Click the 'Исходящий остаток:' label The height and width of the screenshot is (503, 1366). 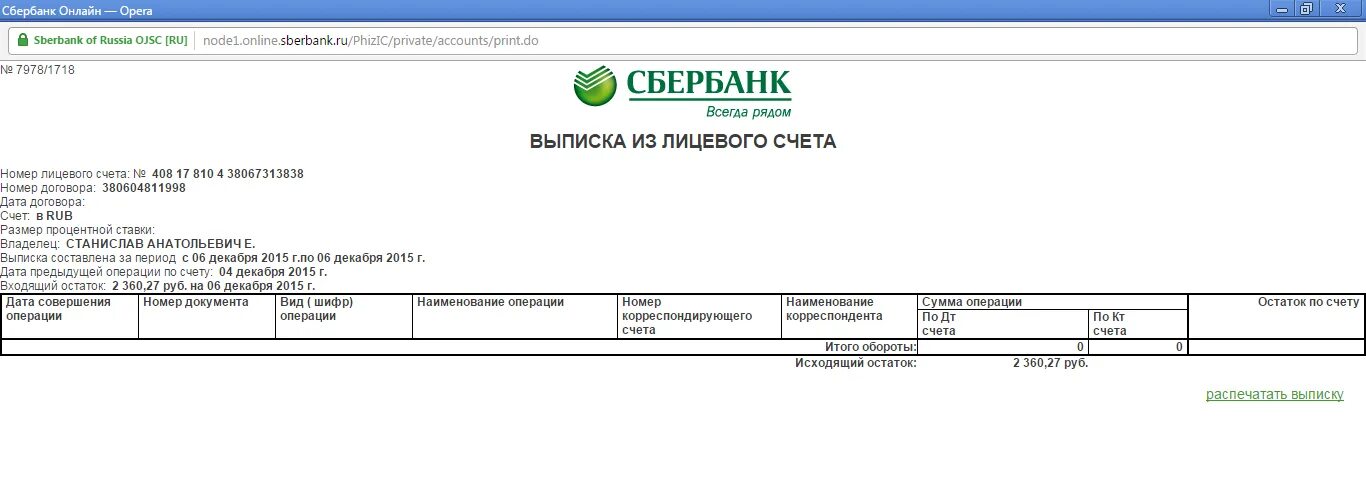click(x=856, y=363)
